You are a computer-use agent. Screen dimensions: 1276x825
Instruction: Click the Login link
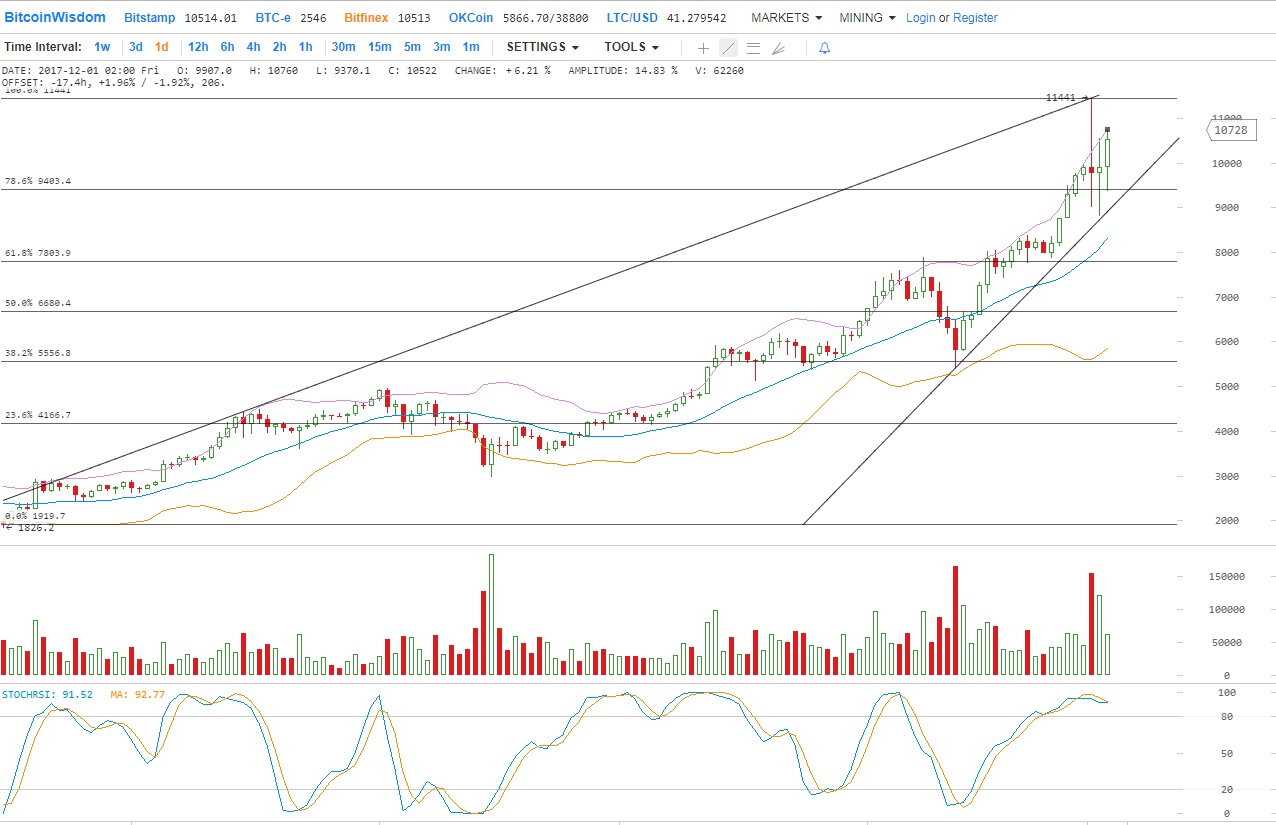point(920,18)
